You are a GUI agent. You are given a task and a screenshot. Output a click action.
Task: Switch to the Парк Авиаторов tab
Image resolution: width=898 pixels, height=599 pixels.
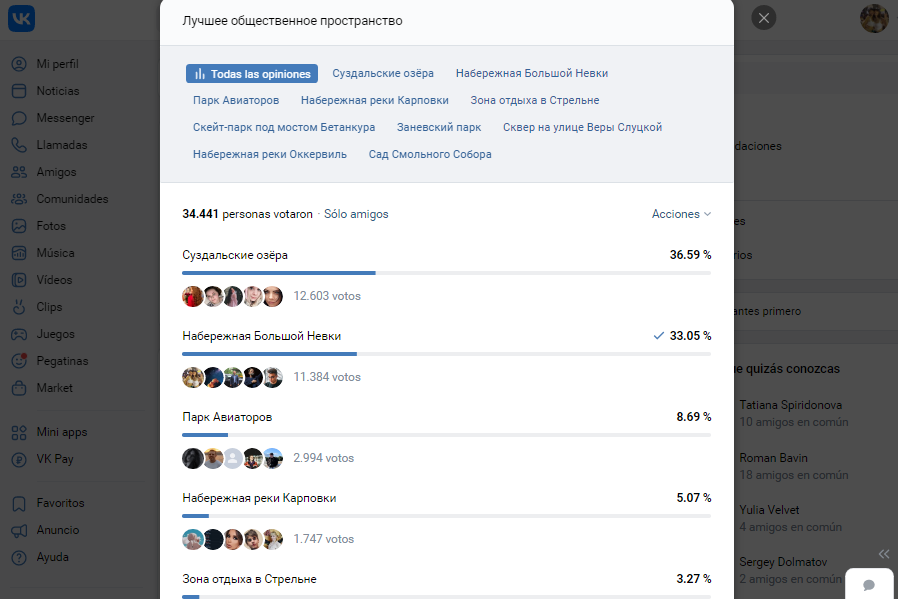[236, 100]
